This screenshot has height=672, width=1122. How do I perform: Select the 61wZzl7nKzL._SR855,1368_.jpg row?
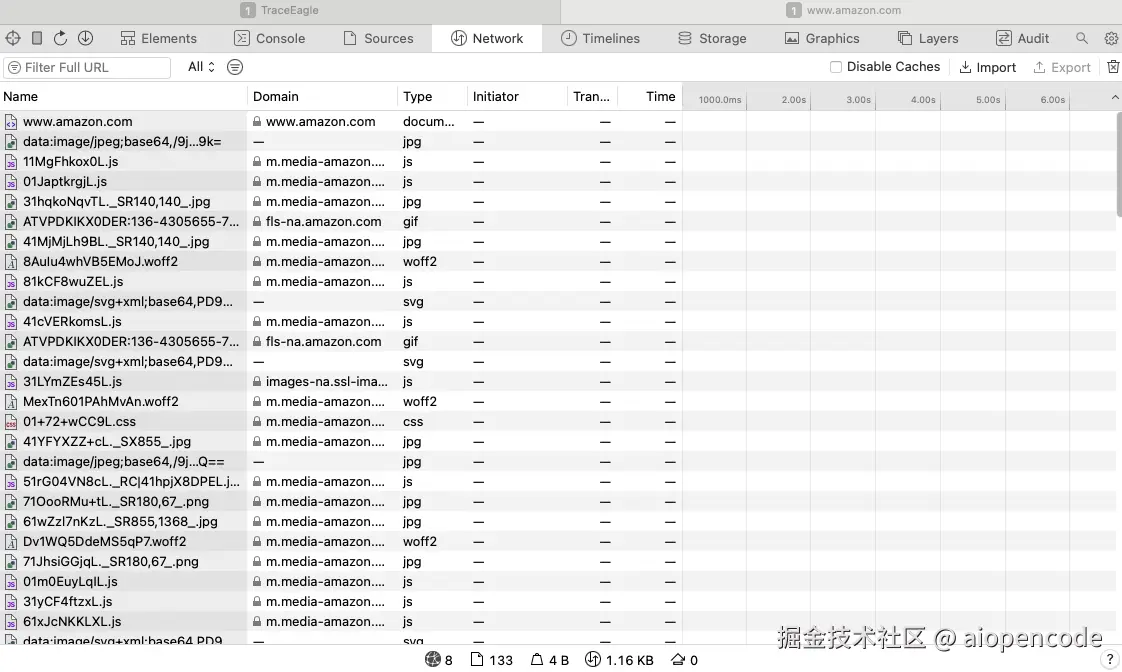(341, 522)
